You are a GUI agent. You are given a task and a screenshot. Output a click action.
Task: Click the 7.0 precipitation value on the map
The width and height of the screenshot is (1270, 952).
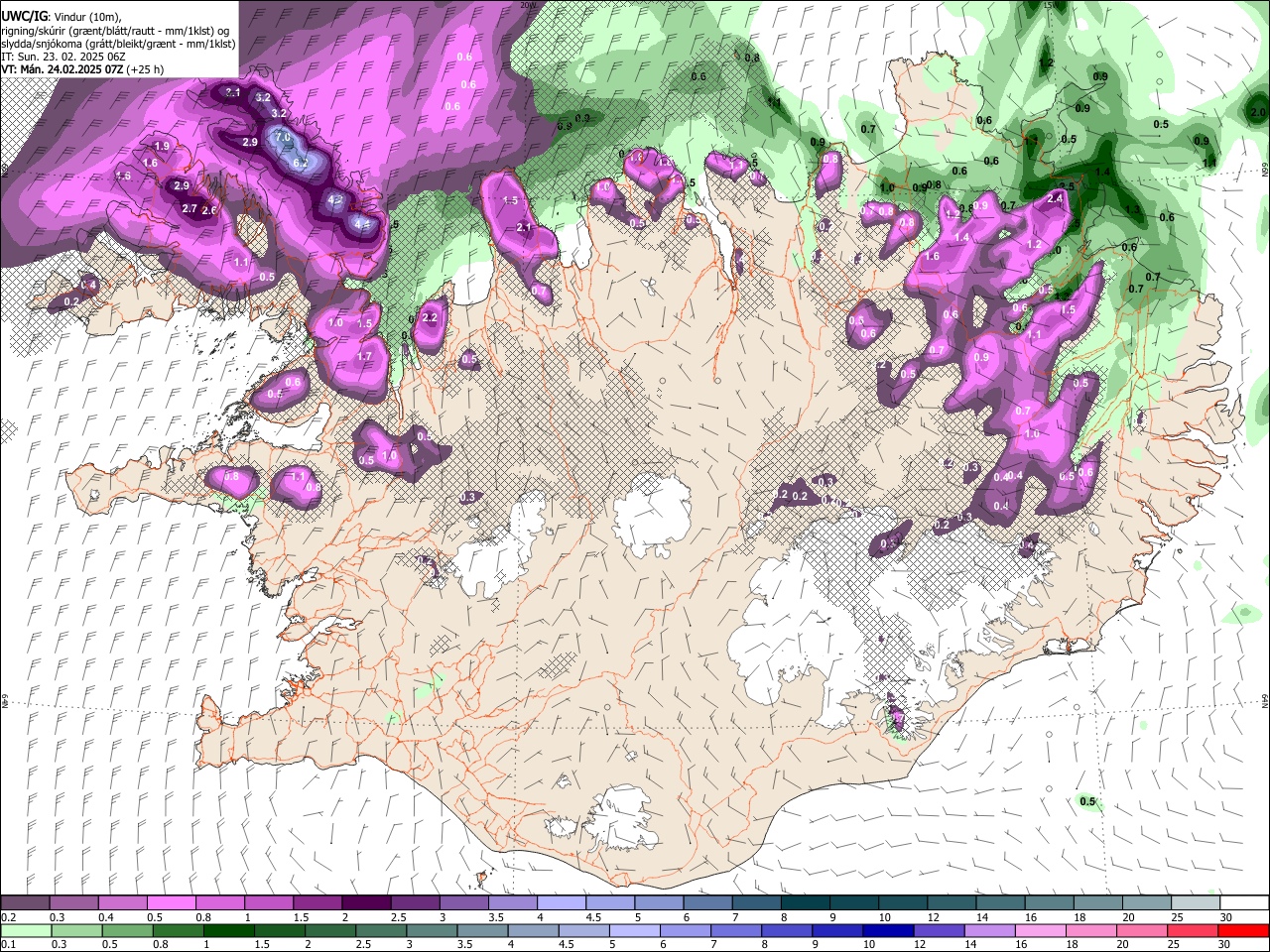click(x=282, y=137)
